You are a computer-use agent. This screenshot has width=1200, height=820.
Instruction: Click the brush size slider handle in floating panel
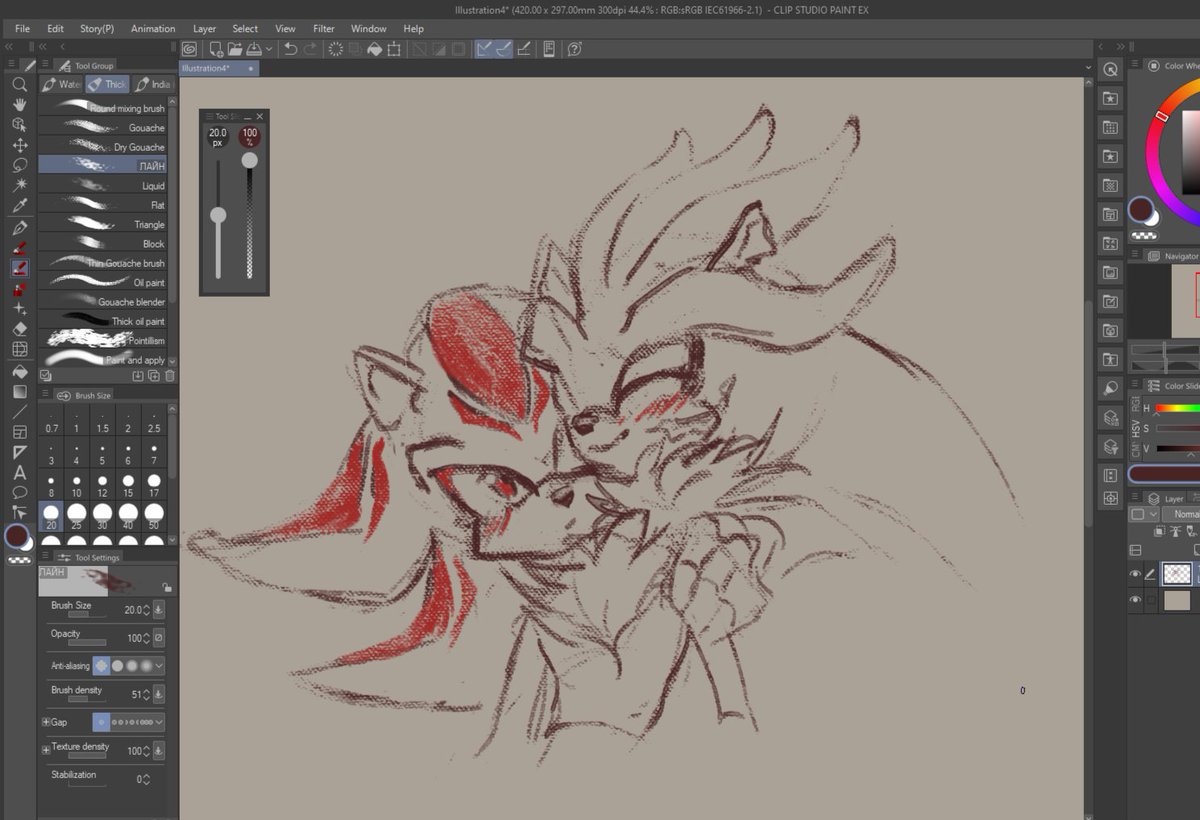tap(218, 215)
